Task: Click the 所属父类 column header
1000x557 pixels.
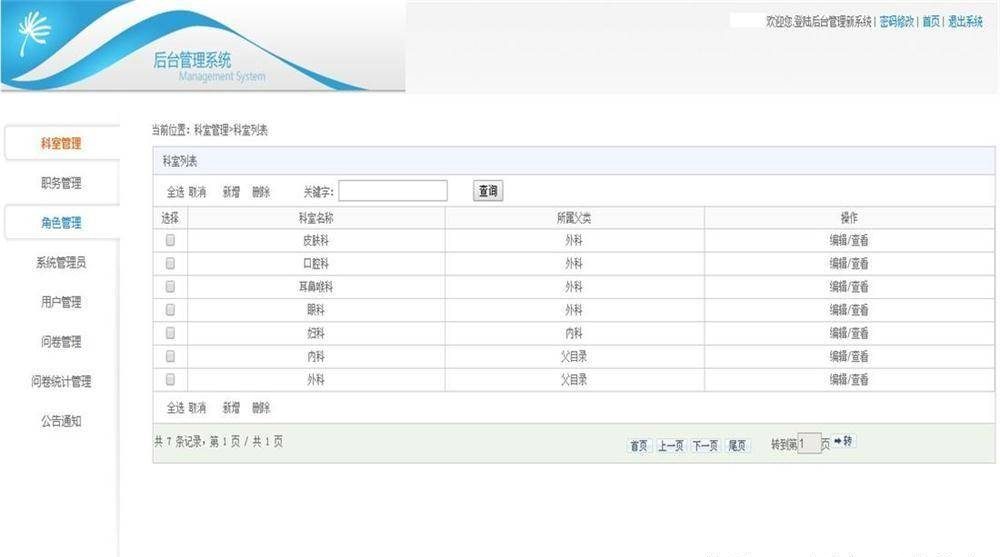Action: [x=574, y=218]
